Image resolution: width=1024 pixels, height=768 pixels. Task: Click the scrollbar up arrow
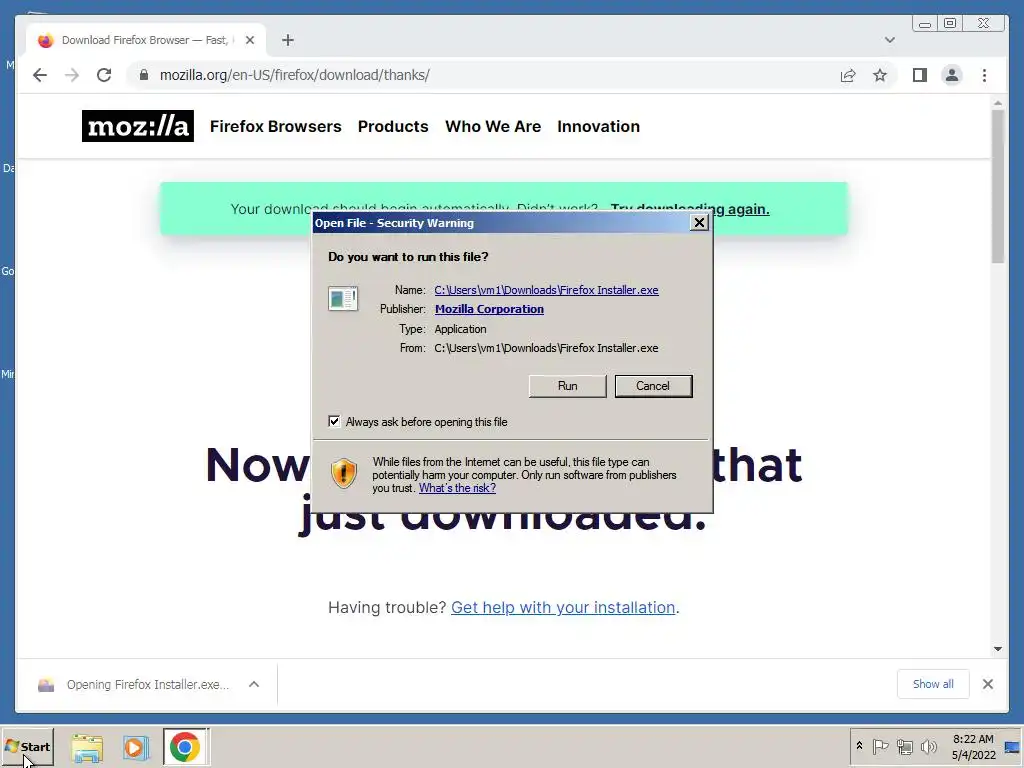point(997,103)
